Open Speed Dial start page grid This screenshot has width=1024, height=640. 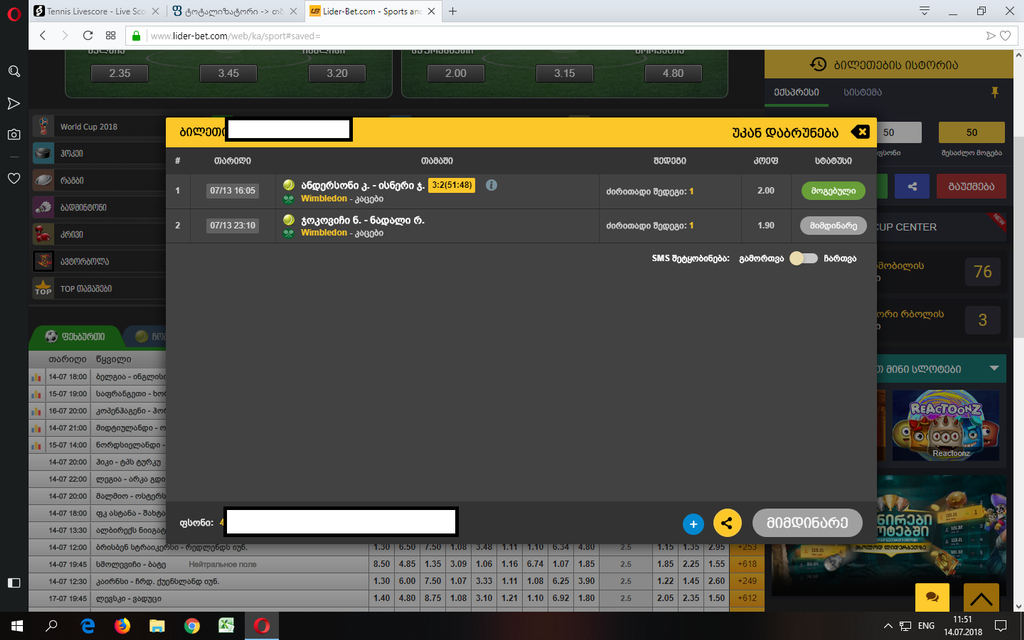[110, 35]
